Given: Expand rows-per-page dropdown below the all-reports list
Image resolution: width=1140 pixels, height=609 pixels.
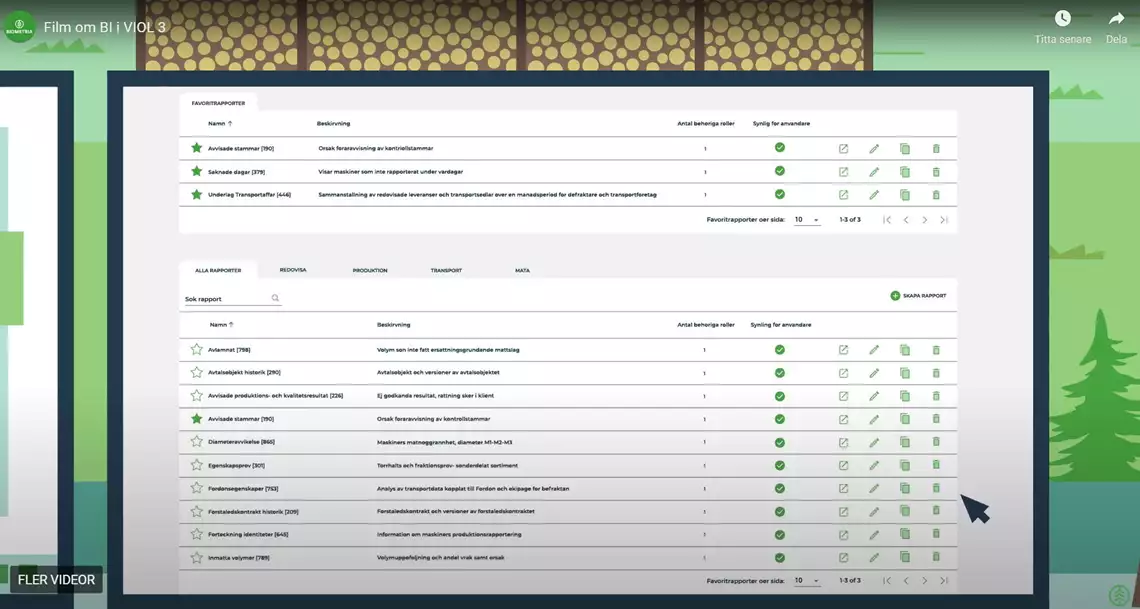Looking at the screenshot, I should coord(807,580).
